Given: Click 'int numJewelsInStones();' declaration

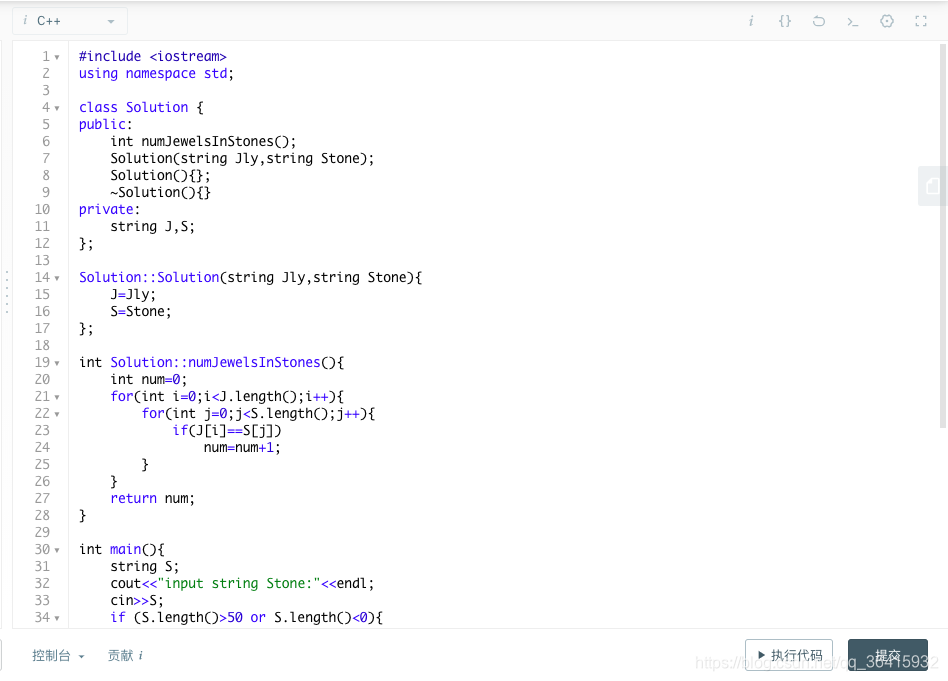Looking at the screenshot, I should [x=203, y=142].
